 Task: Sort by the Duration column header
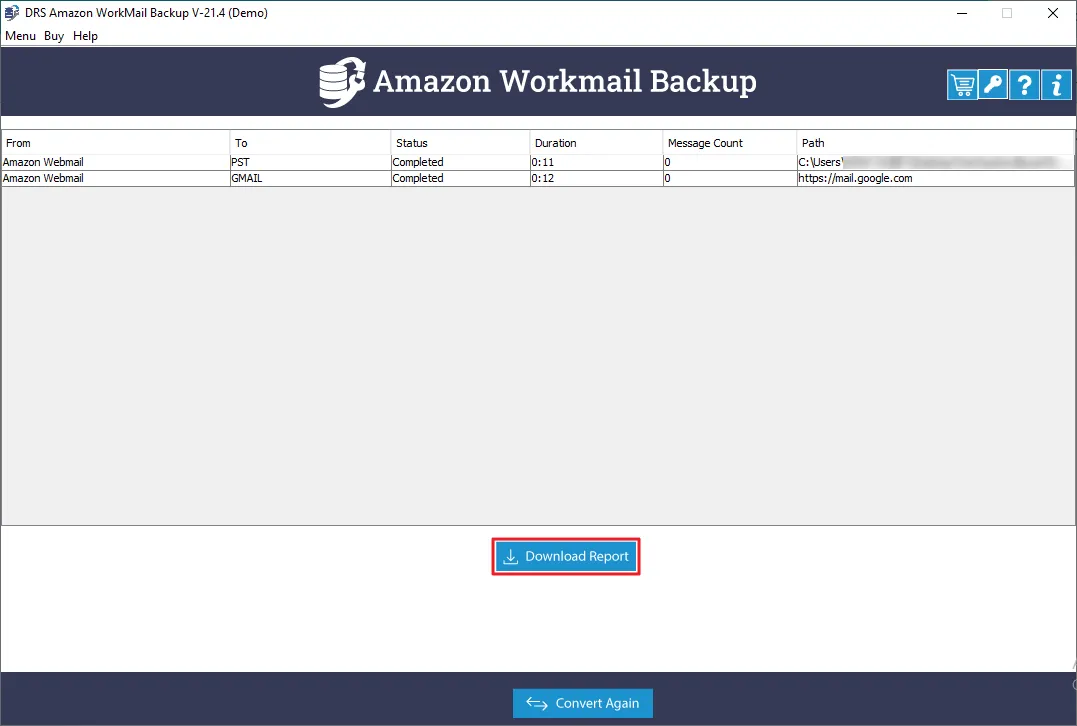pyautogui.click(x=596, y=143)
